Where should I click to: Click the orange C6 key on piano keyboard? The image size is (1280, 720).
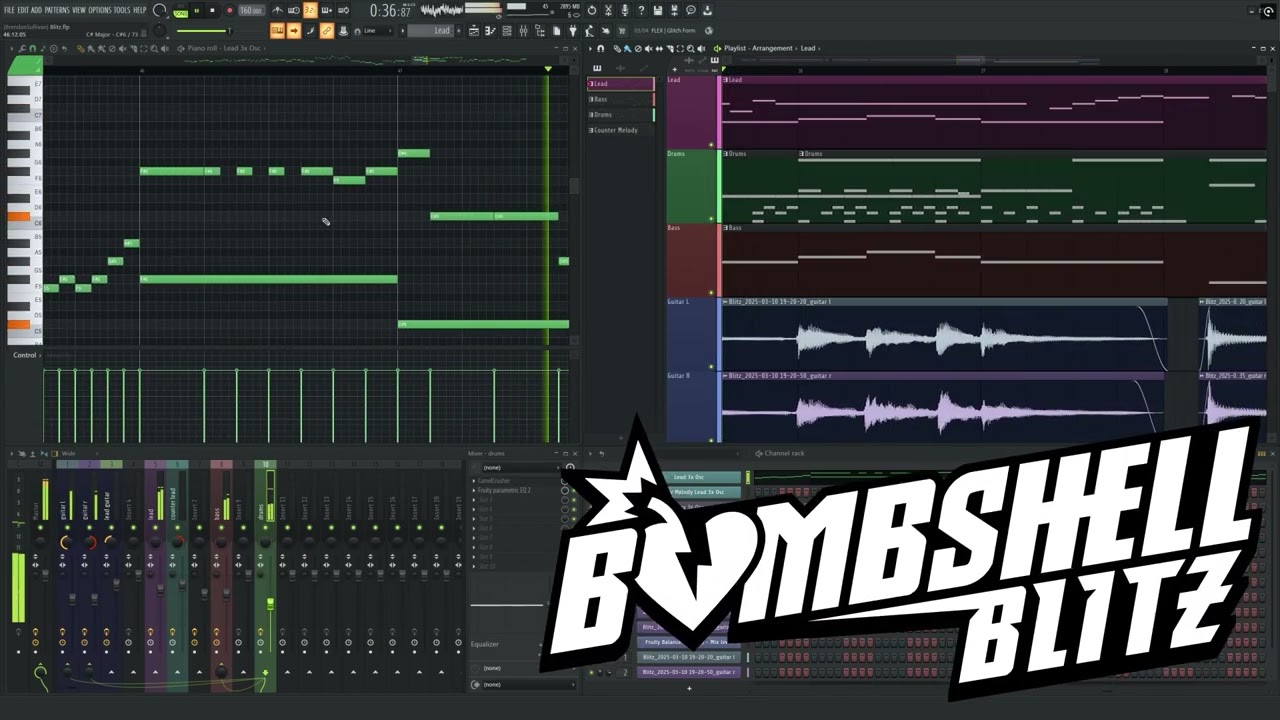click(18, 216)
